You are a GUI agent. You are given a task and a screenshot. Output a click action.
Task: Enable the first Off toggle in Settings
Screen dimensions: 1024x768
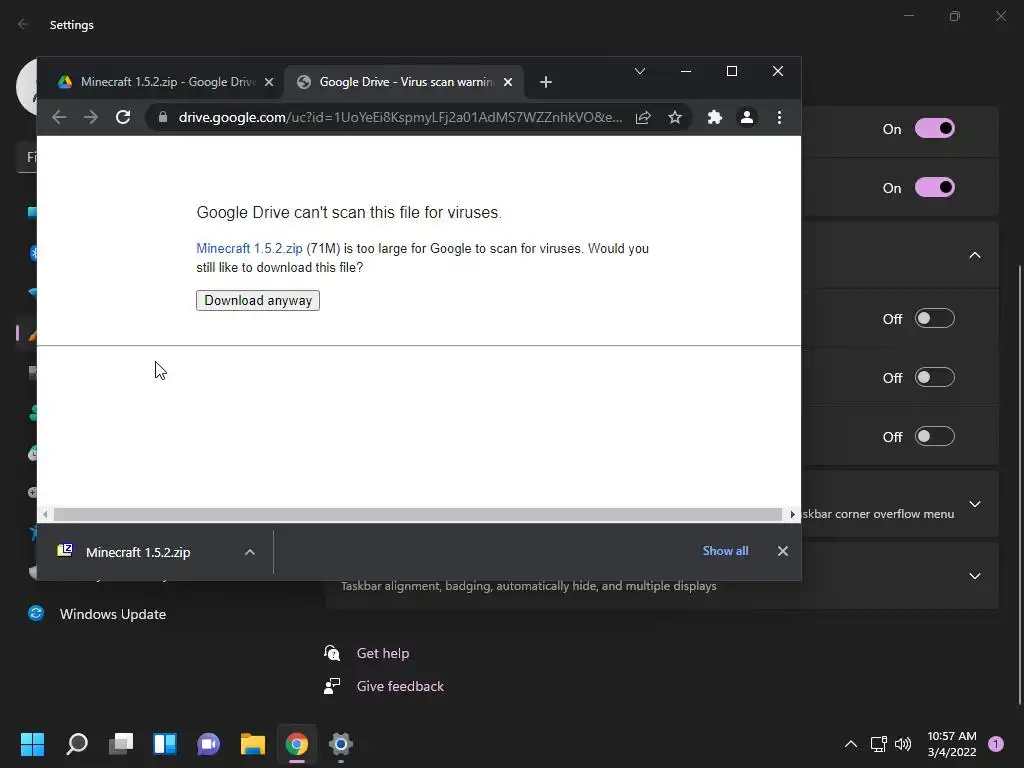[935, 319]
